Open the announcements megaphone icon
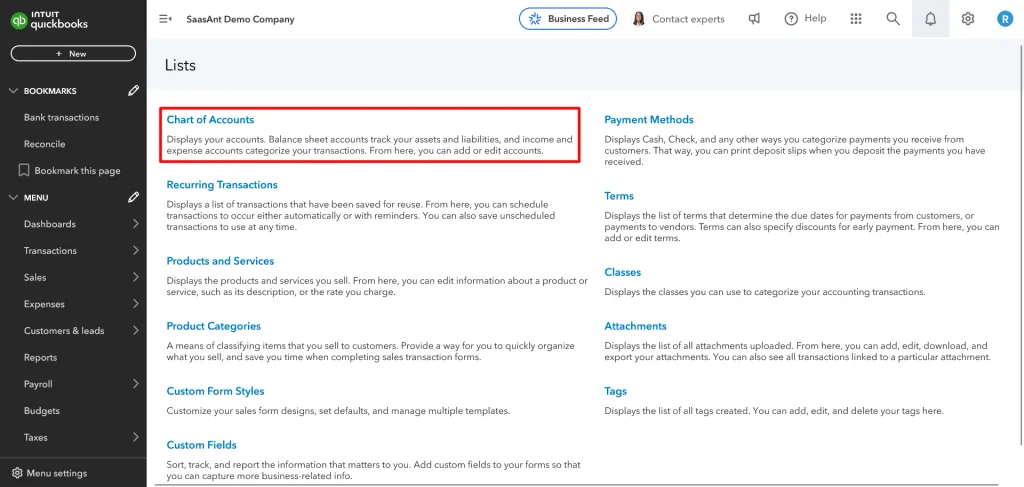Viewport: 1024px width, 487px height. tap(754, 19)
